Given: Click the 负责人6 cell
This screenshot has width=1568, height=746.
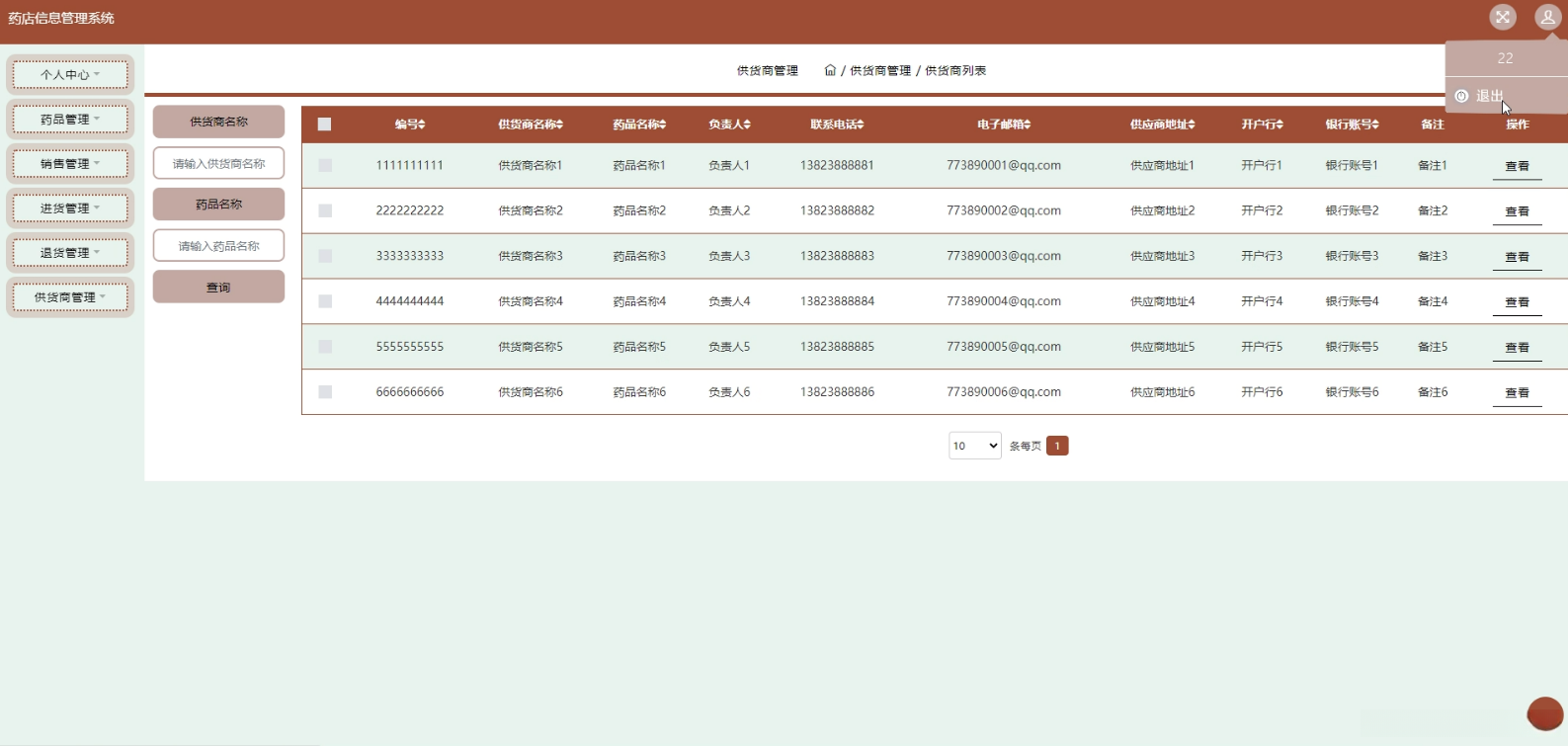Looking at the screenshot, I should [729, 393].
